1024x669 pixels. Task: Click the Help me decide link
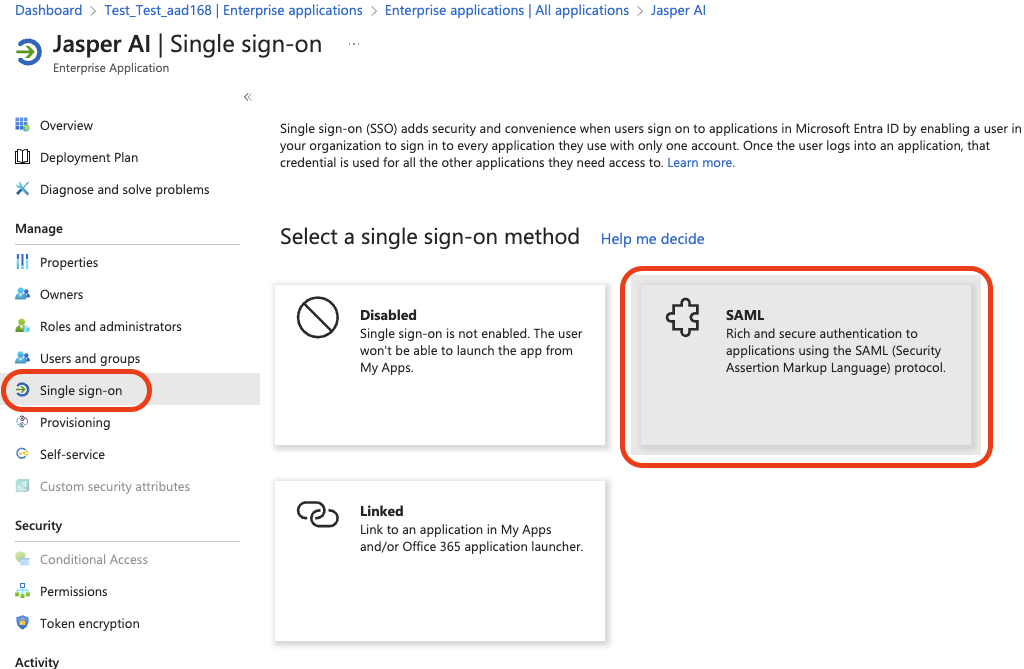click(652, 239)
